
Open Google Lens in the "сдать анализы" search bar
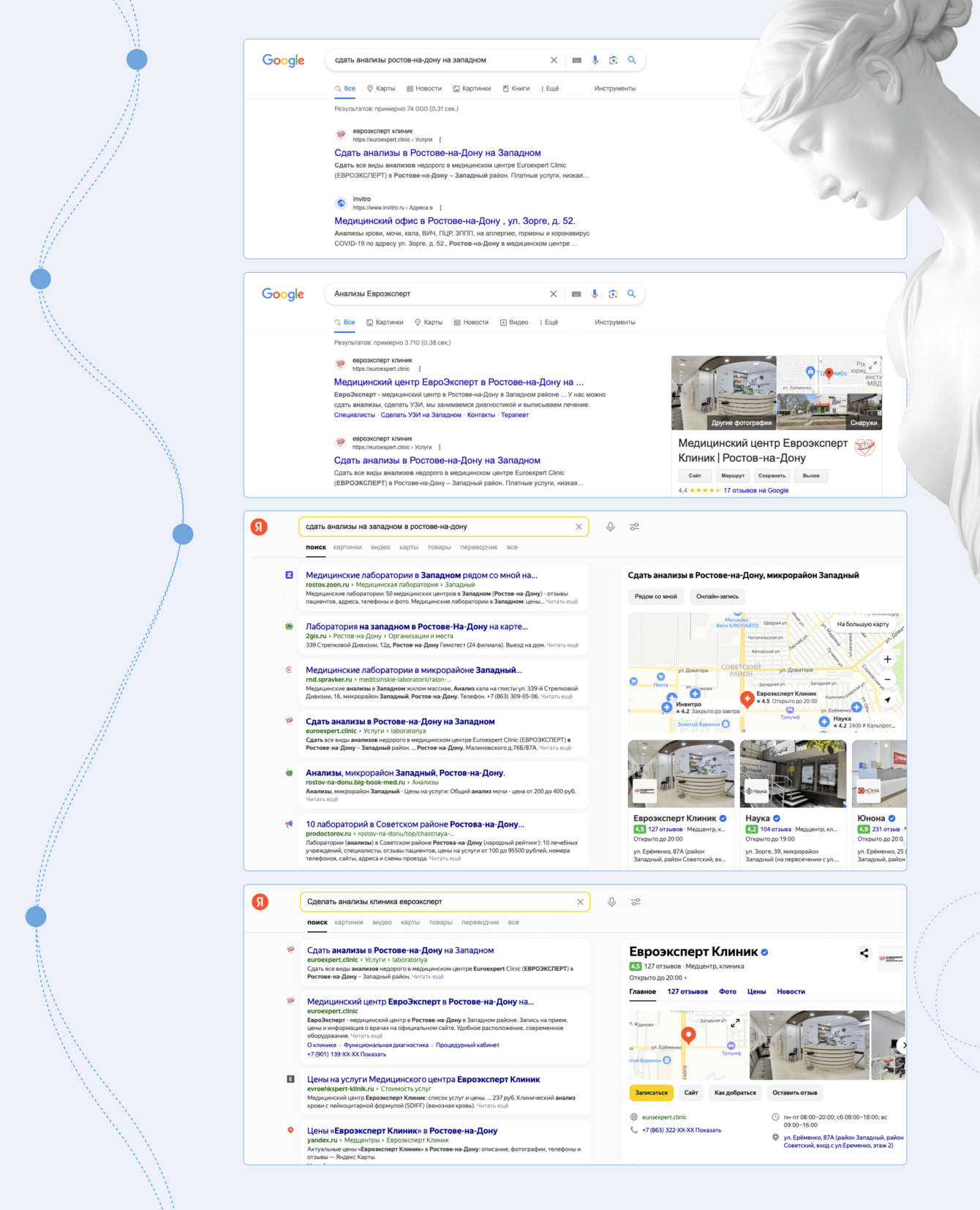[614, 60]
